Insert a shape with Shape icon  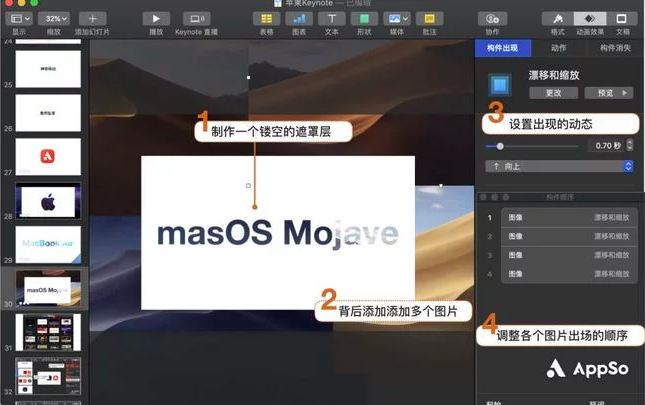[364, 19]
